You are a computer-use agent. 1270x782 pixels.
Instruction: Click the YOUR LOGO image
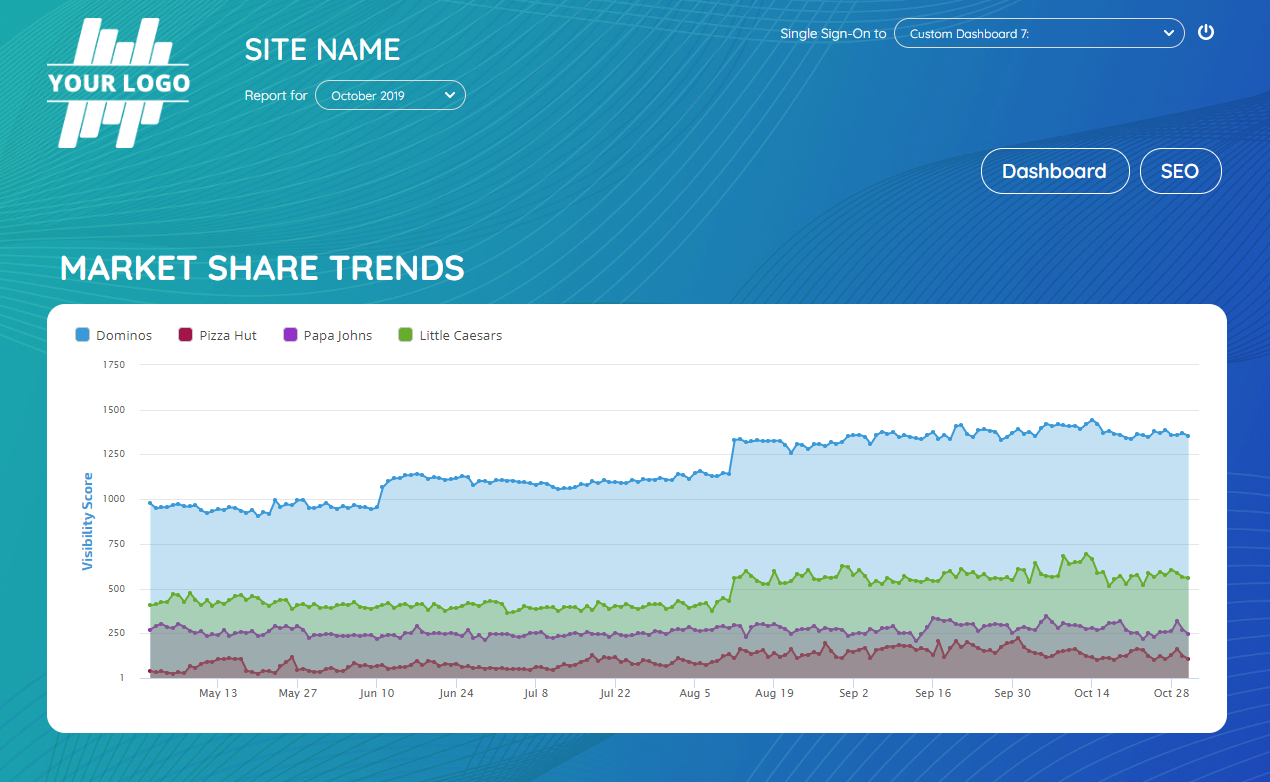[118, 84]
